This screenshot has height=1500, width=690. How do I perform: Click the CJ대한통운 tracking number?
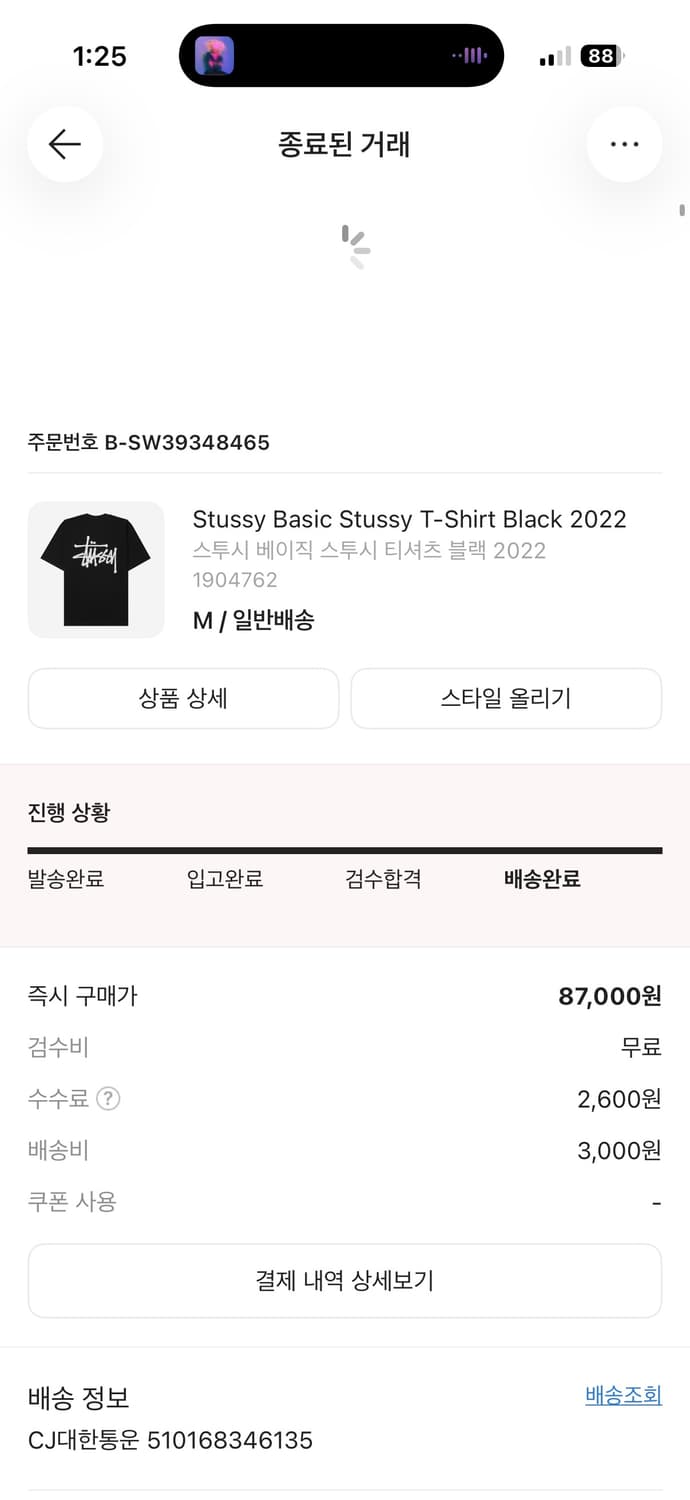170,1440
